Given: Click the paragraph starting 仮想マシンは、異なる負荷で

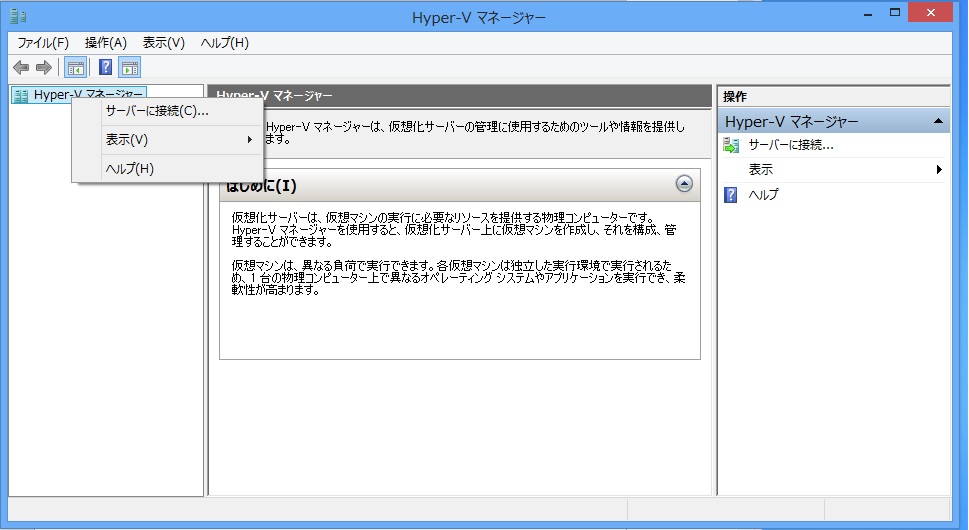Looking at the screenshot, I should [x=459, y=277].
